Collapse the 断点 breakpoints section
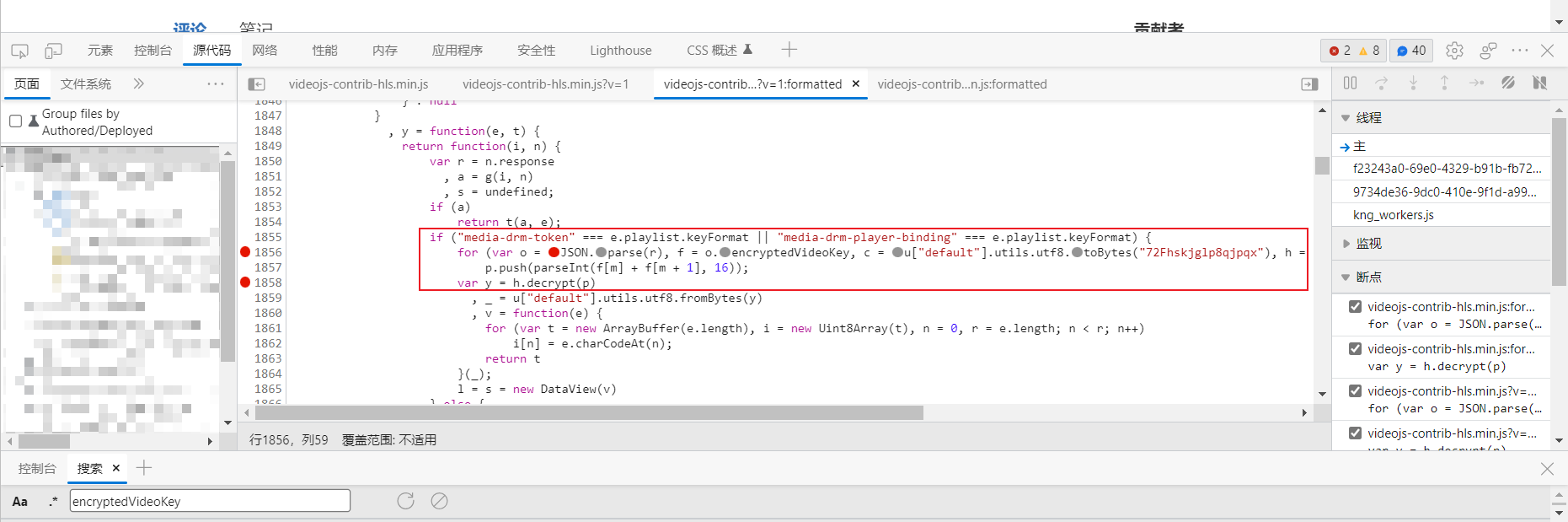Viewport: 1568px width, 522px height. (1346, 277)
